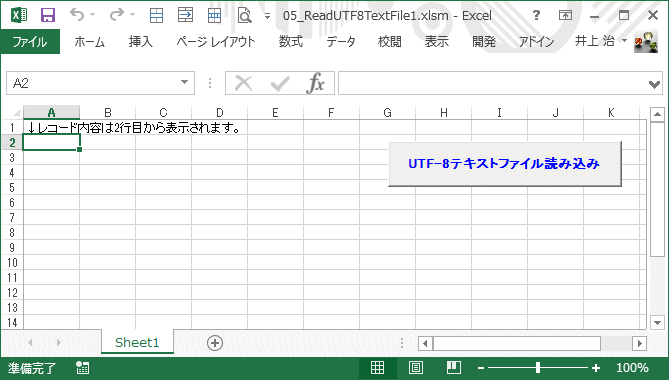Run the UTF-8テキストファイル読み込み button
The image size is (669, 380).
[x=504, y=164]
